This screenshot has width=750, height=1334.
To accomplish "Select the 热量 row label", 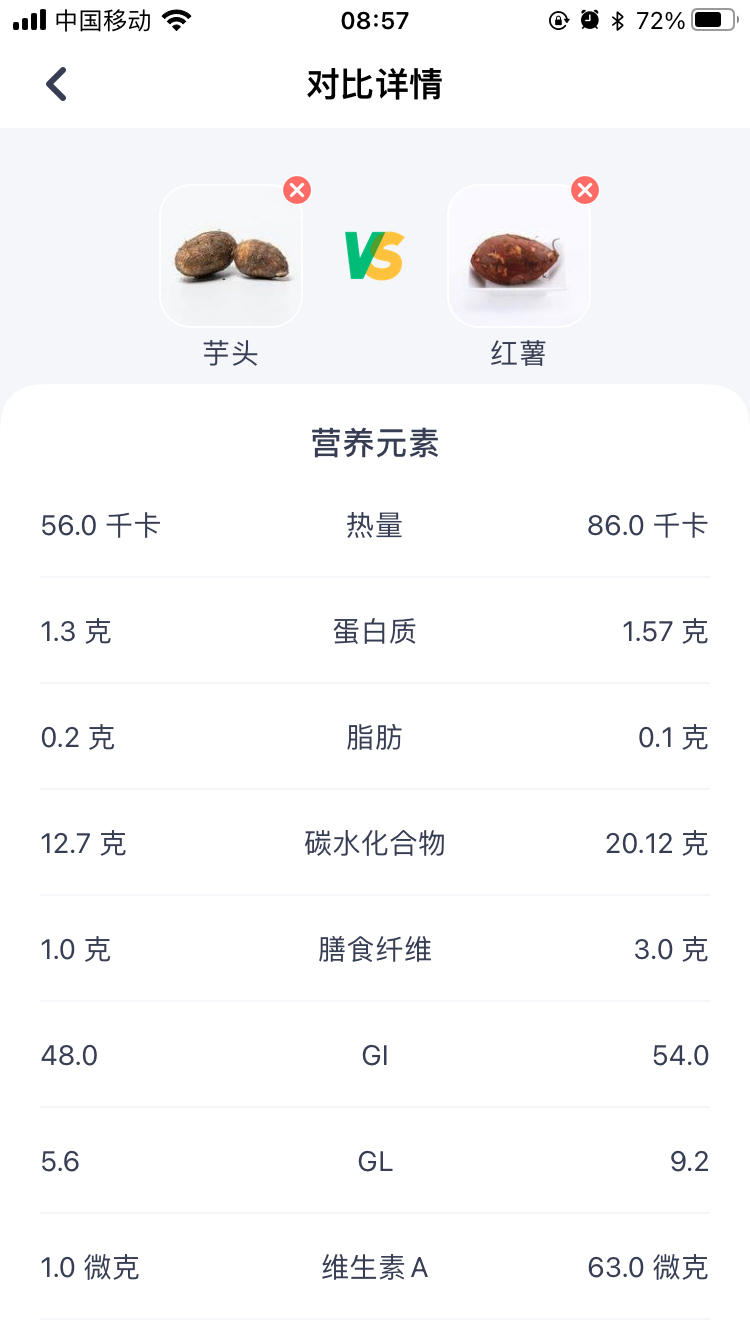I will tap(374, 525).
